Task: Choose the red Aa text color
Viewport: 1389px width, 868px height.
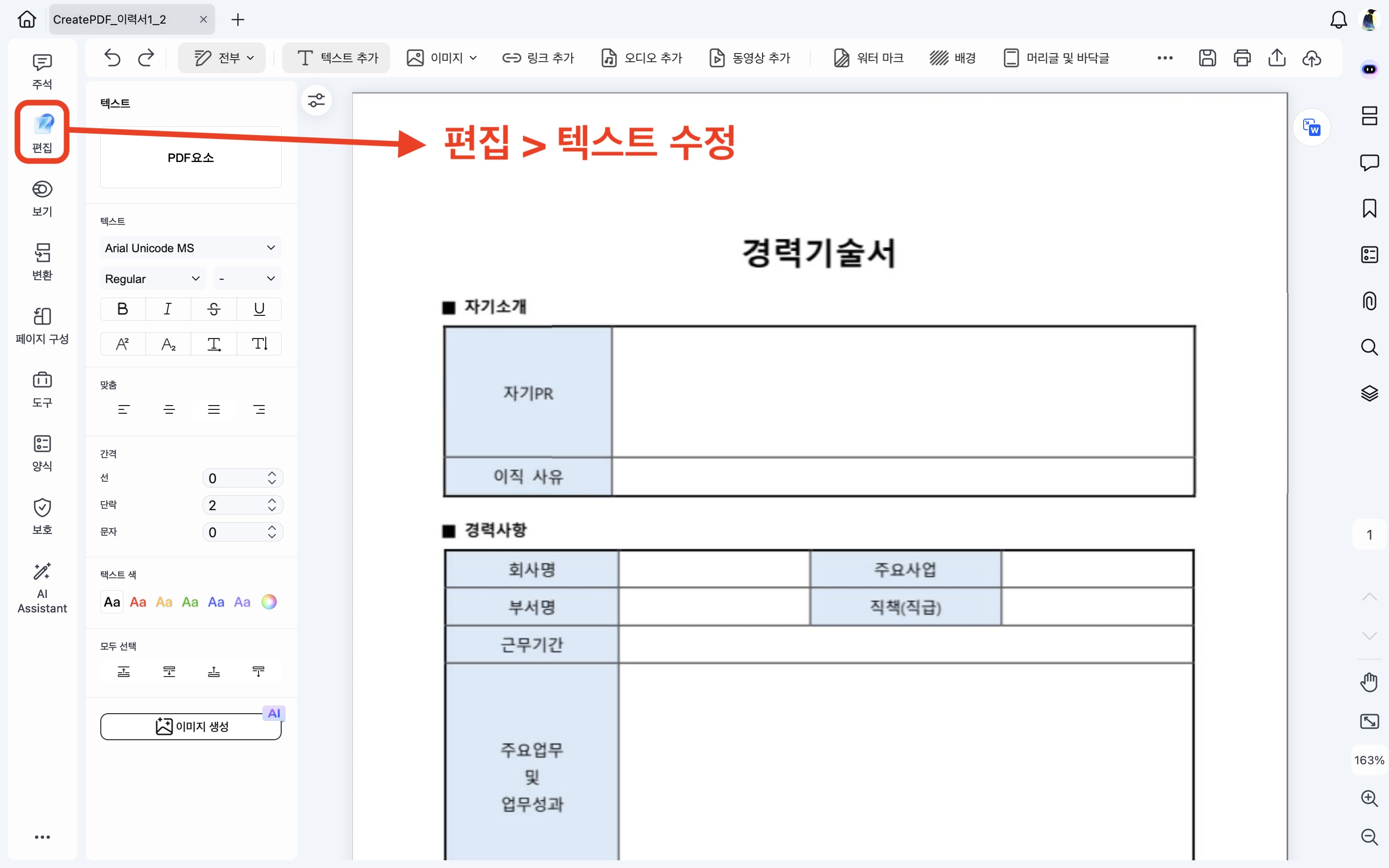Action: point(138,602)
